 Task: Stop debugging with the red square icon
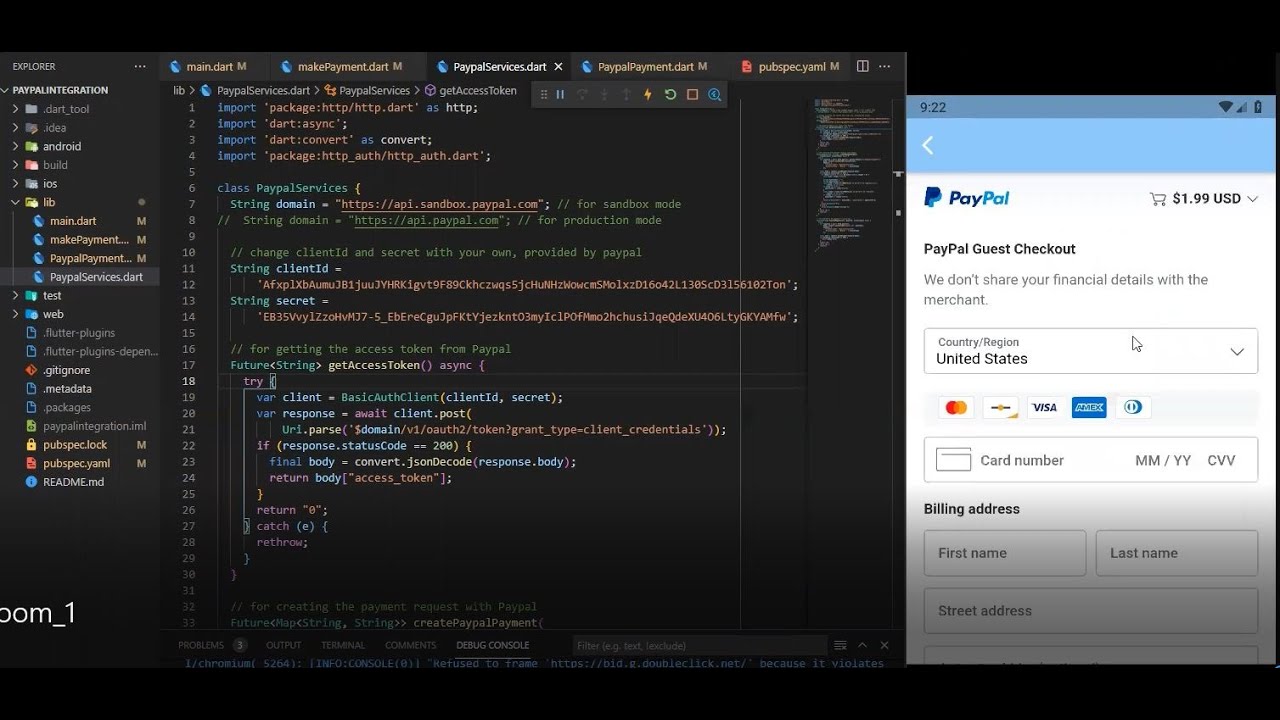(x=692, y=95)
